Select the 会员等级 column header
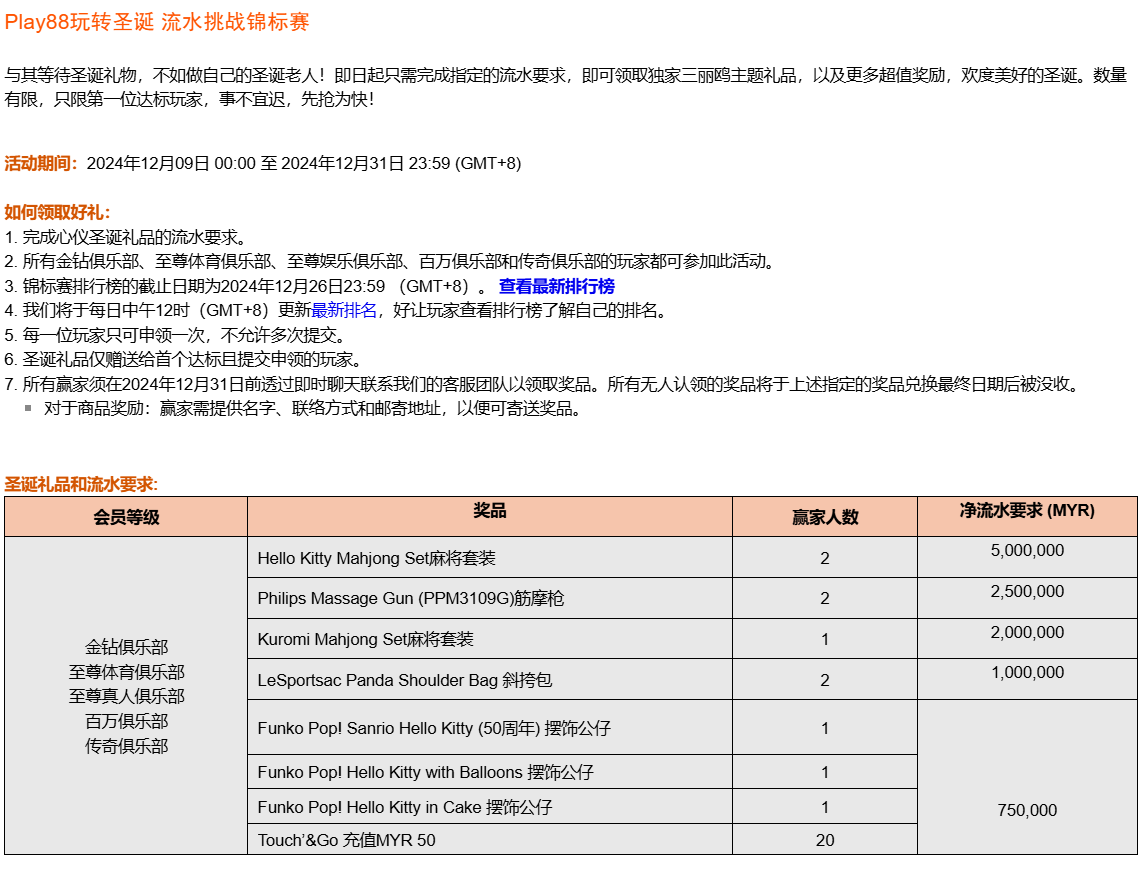Image resolution: width=1148 pixels, height=870 pixels. (x=126, y=517)
